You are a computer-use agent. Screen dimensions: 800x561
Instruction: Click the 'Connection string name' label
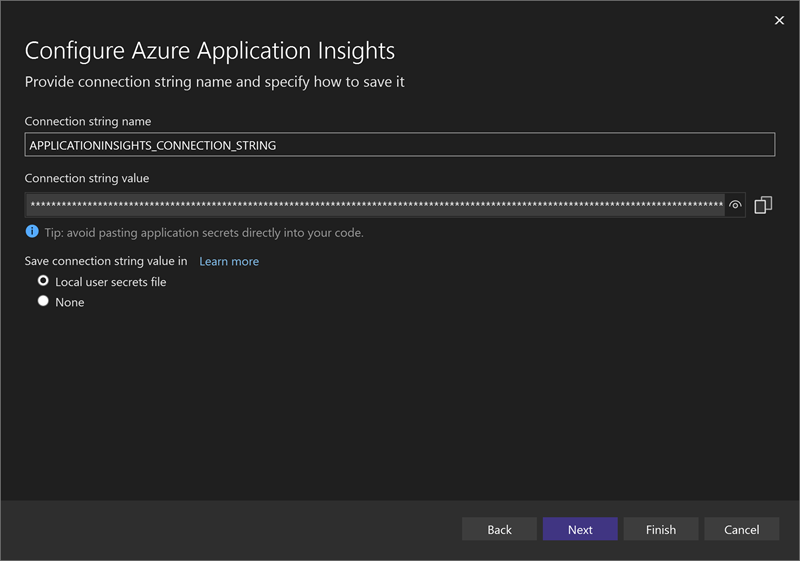[88, 121]
